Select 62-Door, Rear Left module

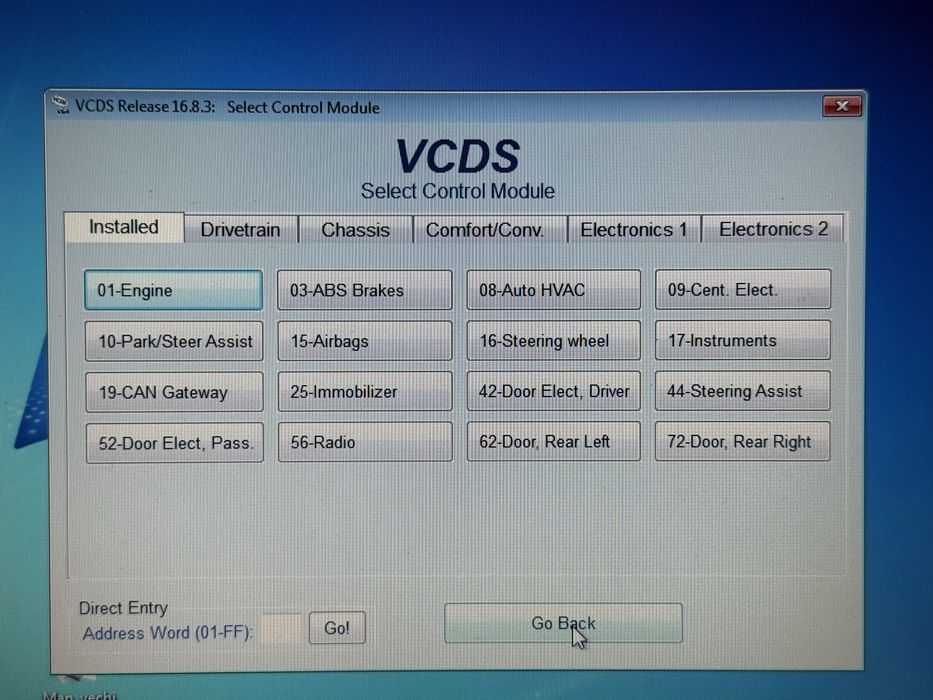click(553, 441)
